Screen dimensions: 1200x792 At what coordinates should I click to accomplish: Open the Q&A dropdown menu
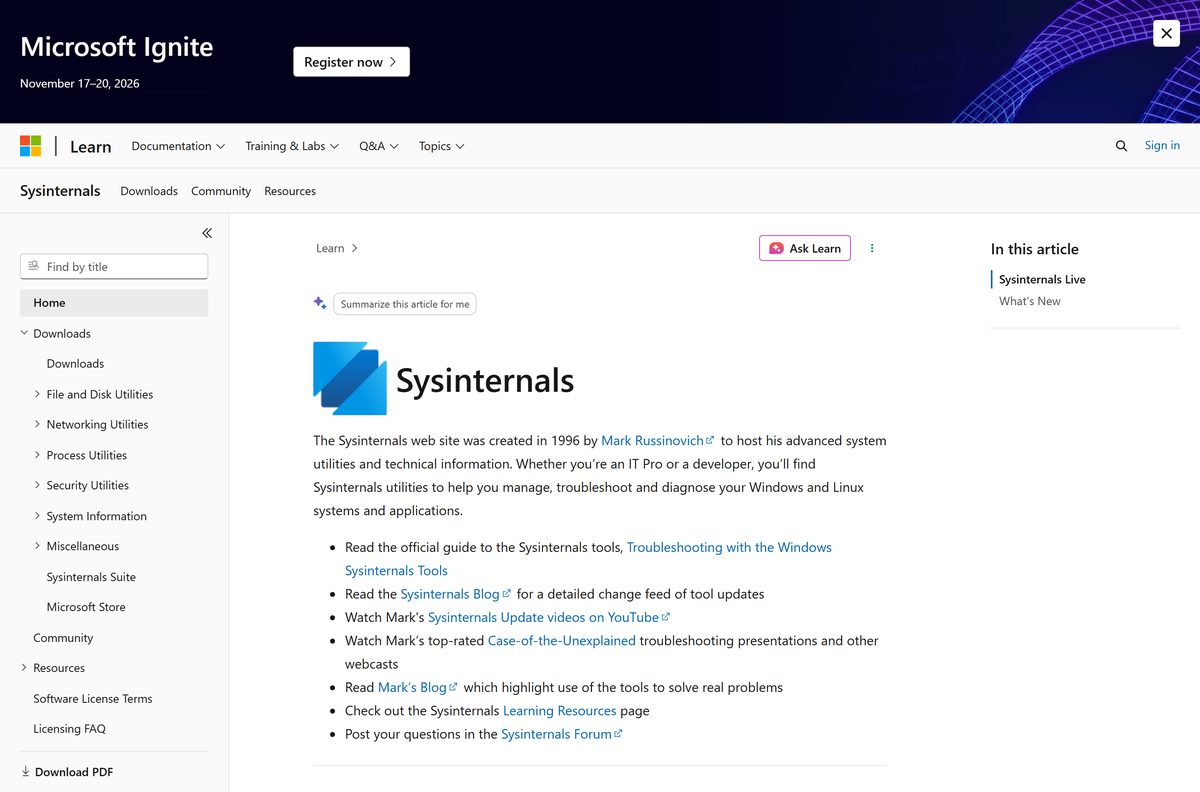click(x=379, y=146)
